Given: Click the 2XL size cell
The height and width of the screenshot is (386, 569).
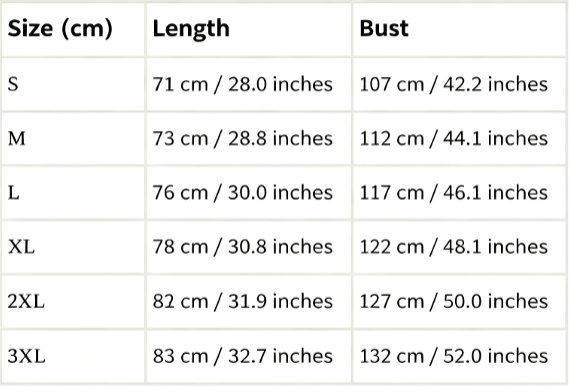Looking at the screenshot, I should pyautogui.click(x=73, y=301).
